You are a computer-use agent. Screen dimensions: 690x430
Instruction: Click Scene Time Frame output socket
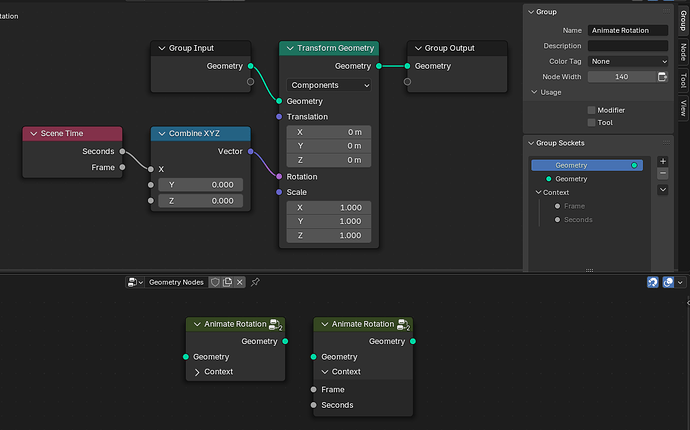click(122, 167)
